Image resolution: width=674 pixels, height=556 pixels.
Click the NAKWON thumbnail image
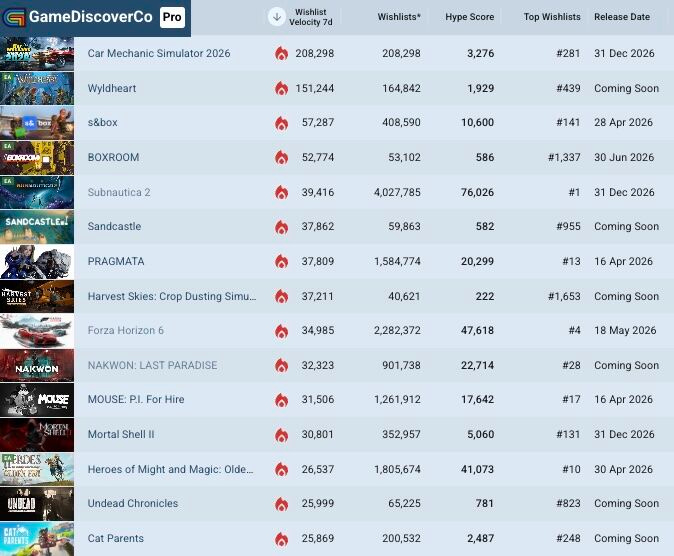37,366
